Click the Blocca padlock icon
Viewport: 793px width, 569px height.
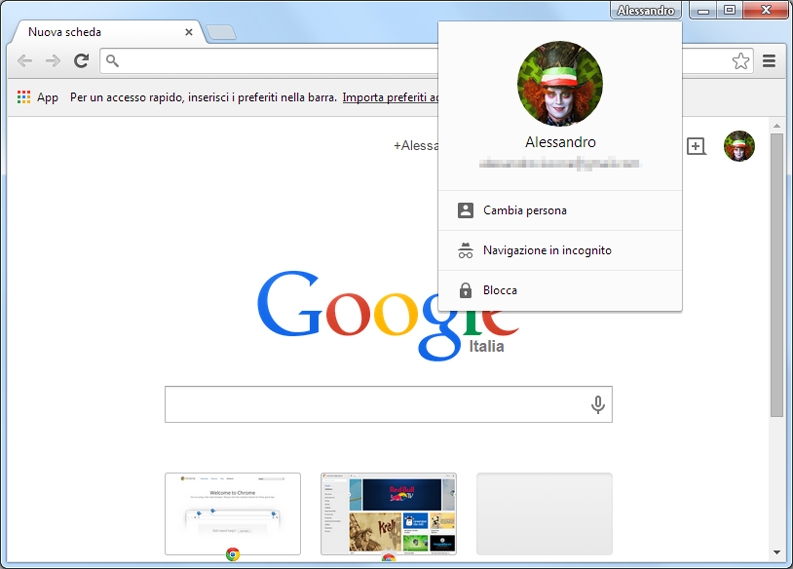tap(465, 290)
